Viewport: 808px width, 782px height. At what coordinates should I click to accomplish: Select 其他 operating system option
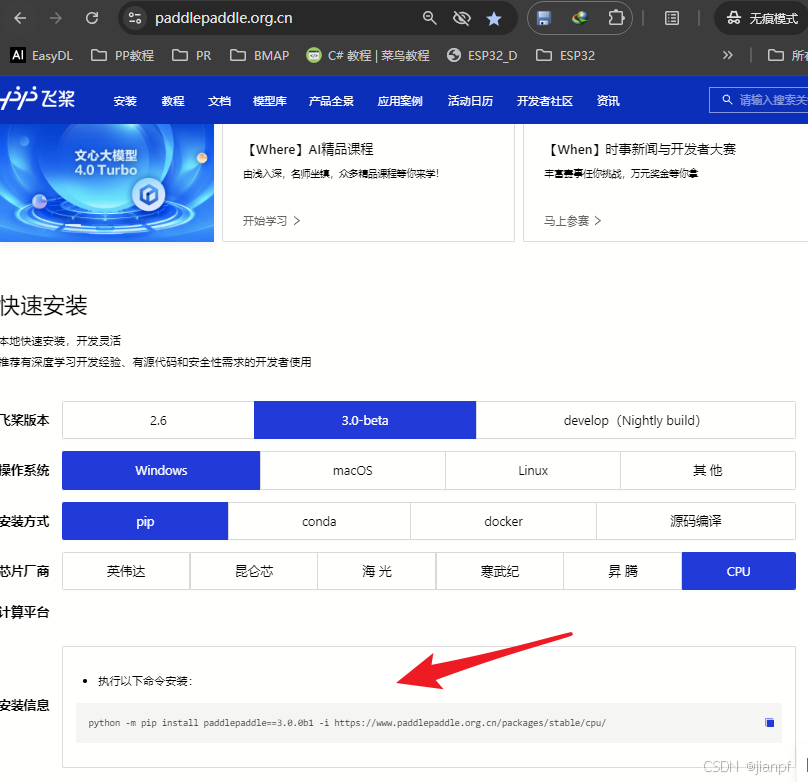(x=708, y=470)
